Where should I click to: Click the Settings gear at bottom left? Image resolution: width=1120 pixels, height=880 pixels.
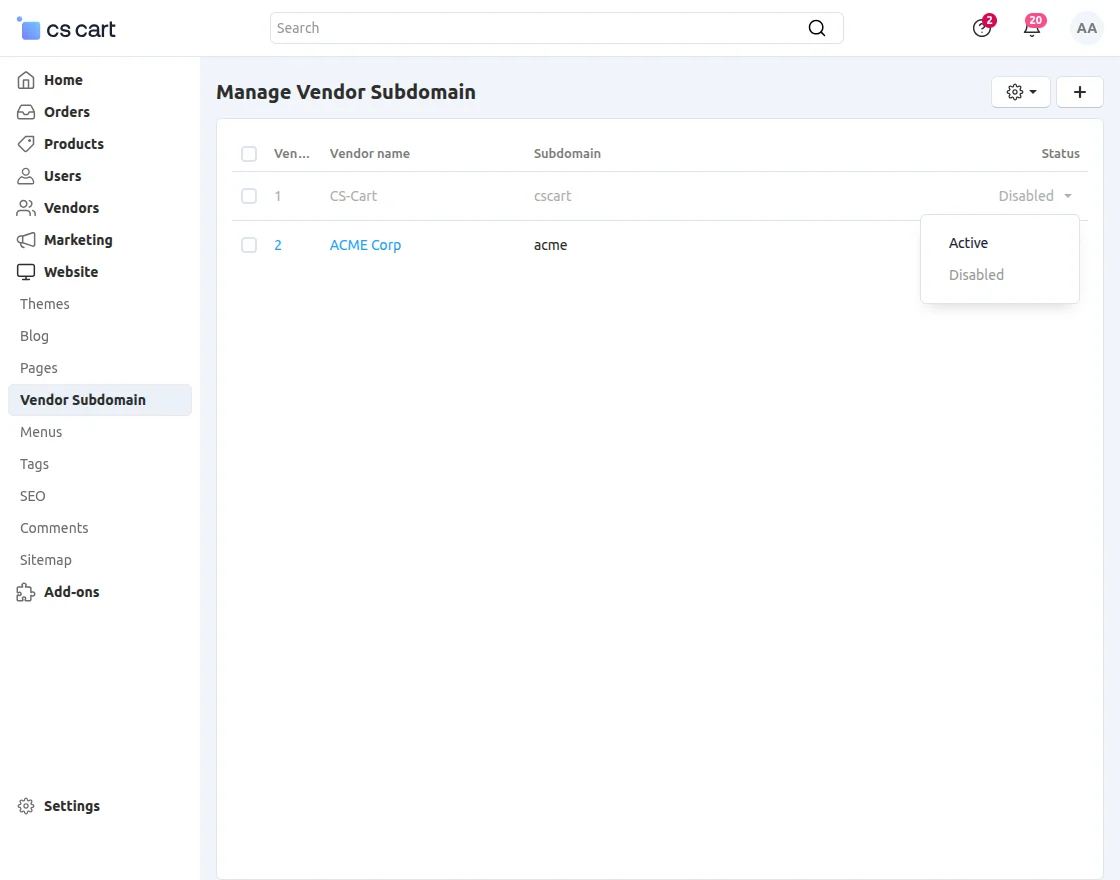tap(23, 806)
